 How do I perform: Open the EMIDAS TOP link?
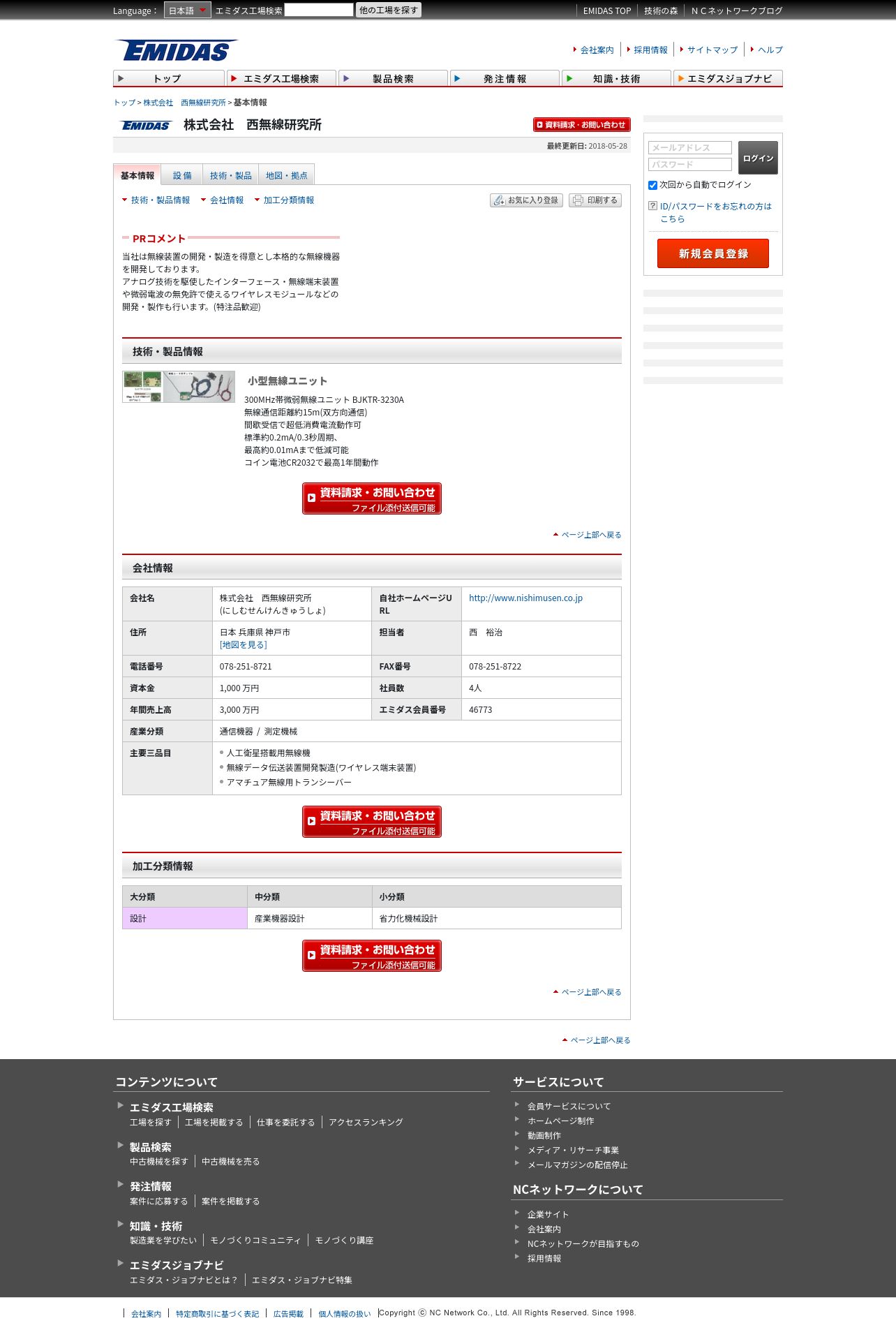pyautogui.click(x=606, y=10)
